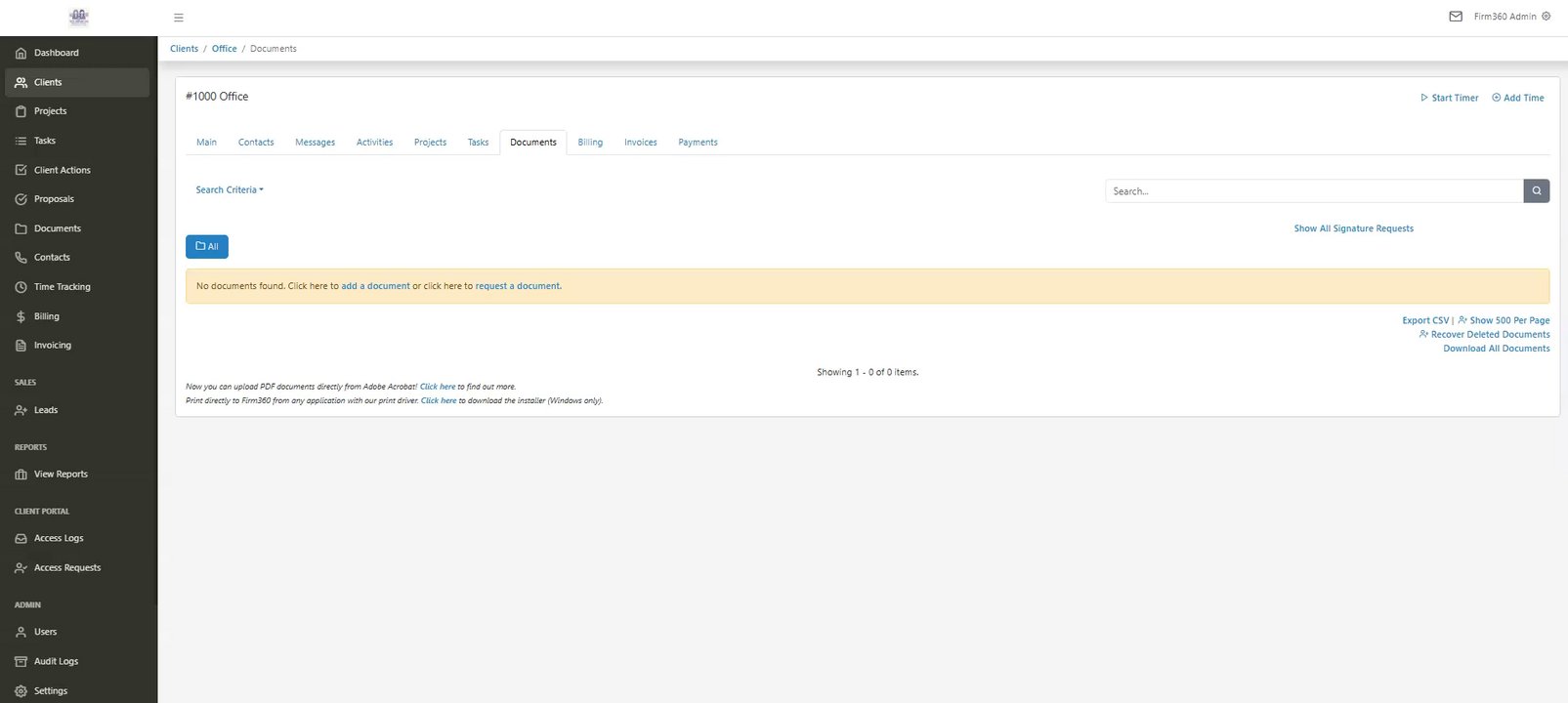Click the Billing dollar sign icon
1568x703 pixels.
tap(21, 316)
